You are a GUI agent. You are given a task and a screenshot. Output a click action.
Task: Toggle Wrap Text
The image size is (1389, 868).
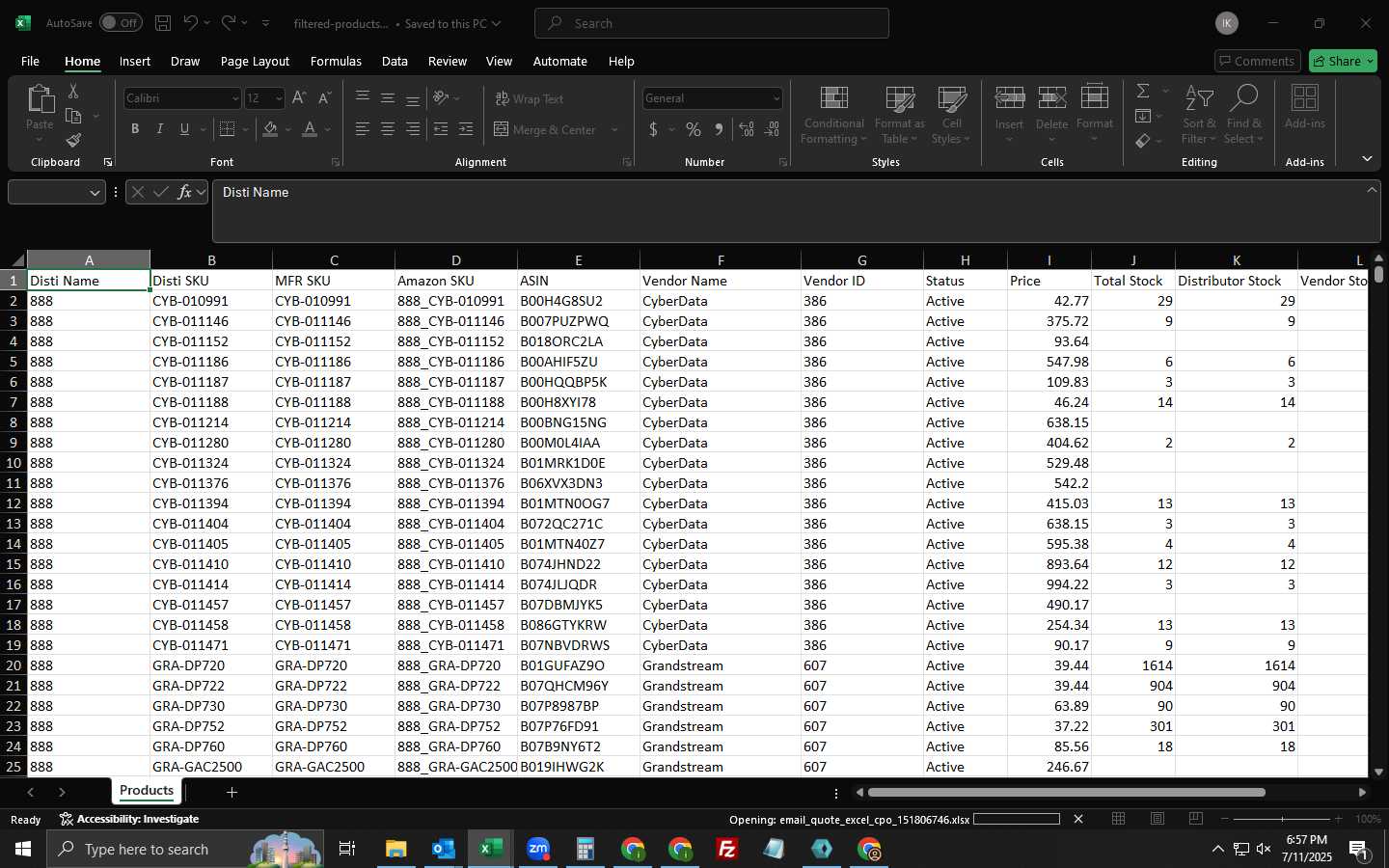coord(530,98)
